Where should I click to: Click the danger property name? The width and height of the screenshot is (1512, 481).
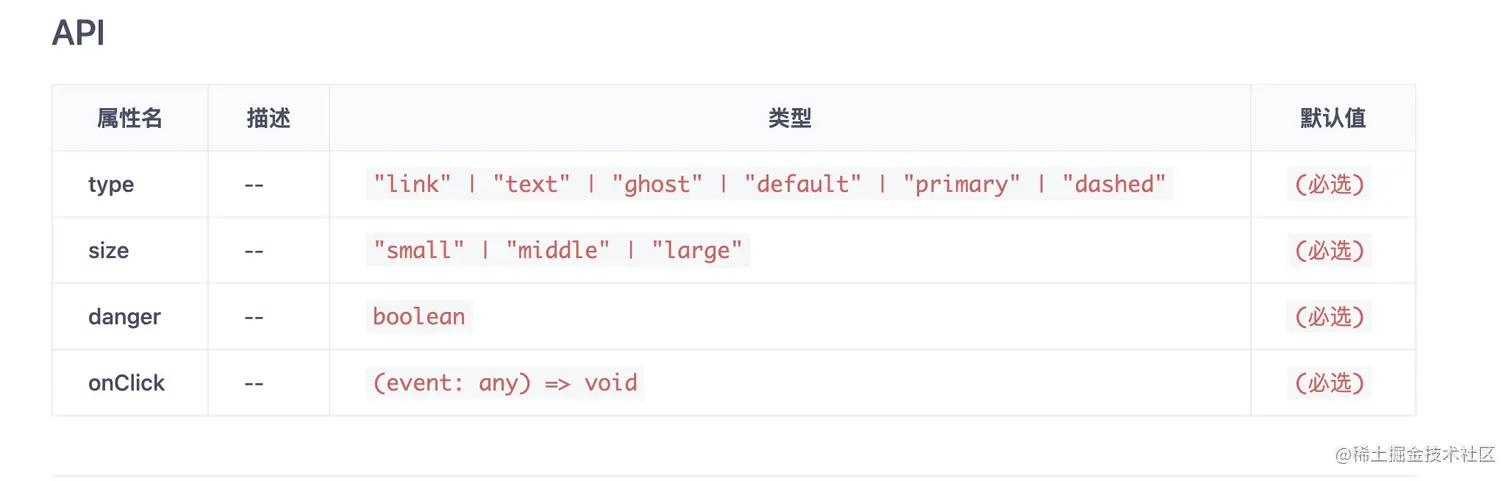click(x=124, y=317)
